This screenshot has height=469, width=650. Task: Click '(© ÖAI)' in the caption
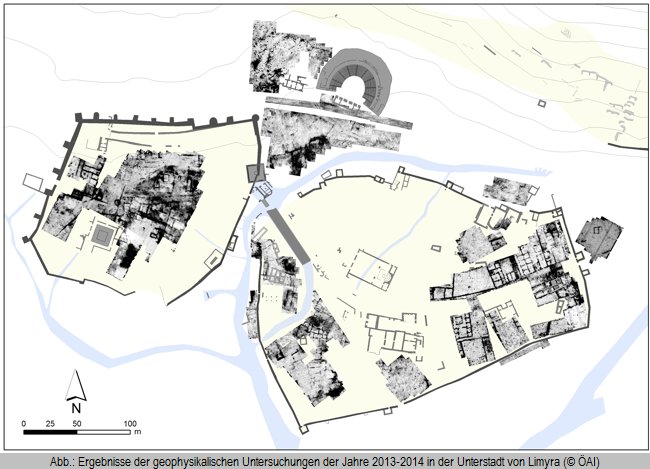click(x=581, y=462)
